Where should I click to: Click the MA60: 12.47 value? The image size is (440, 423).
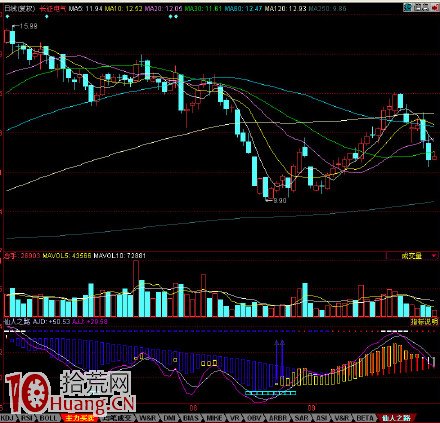click(243, 9)
